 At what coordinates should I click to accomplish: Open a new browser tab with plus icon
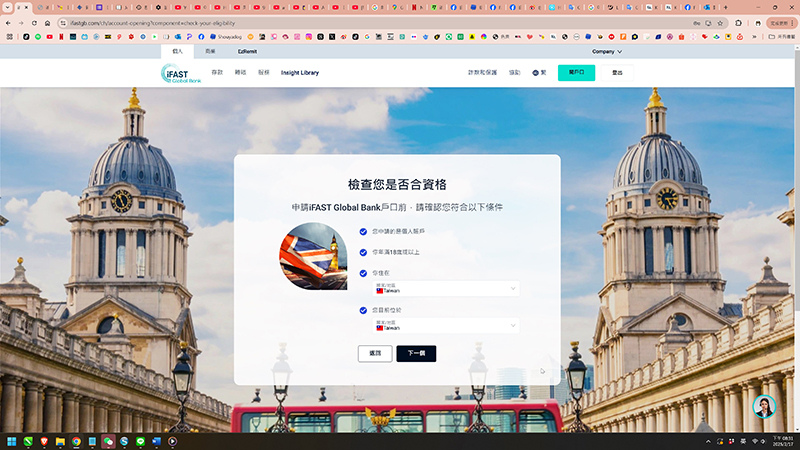726,8
